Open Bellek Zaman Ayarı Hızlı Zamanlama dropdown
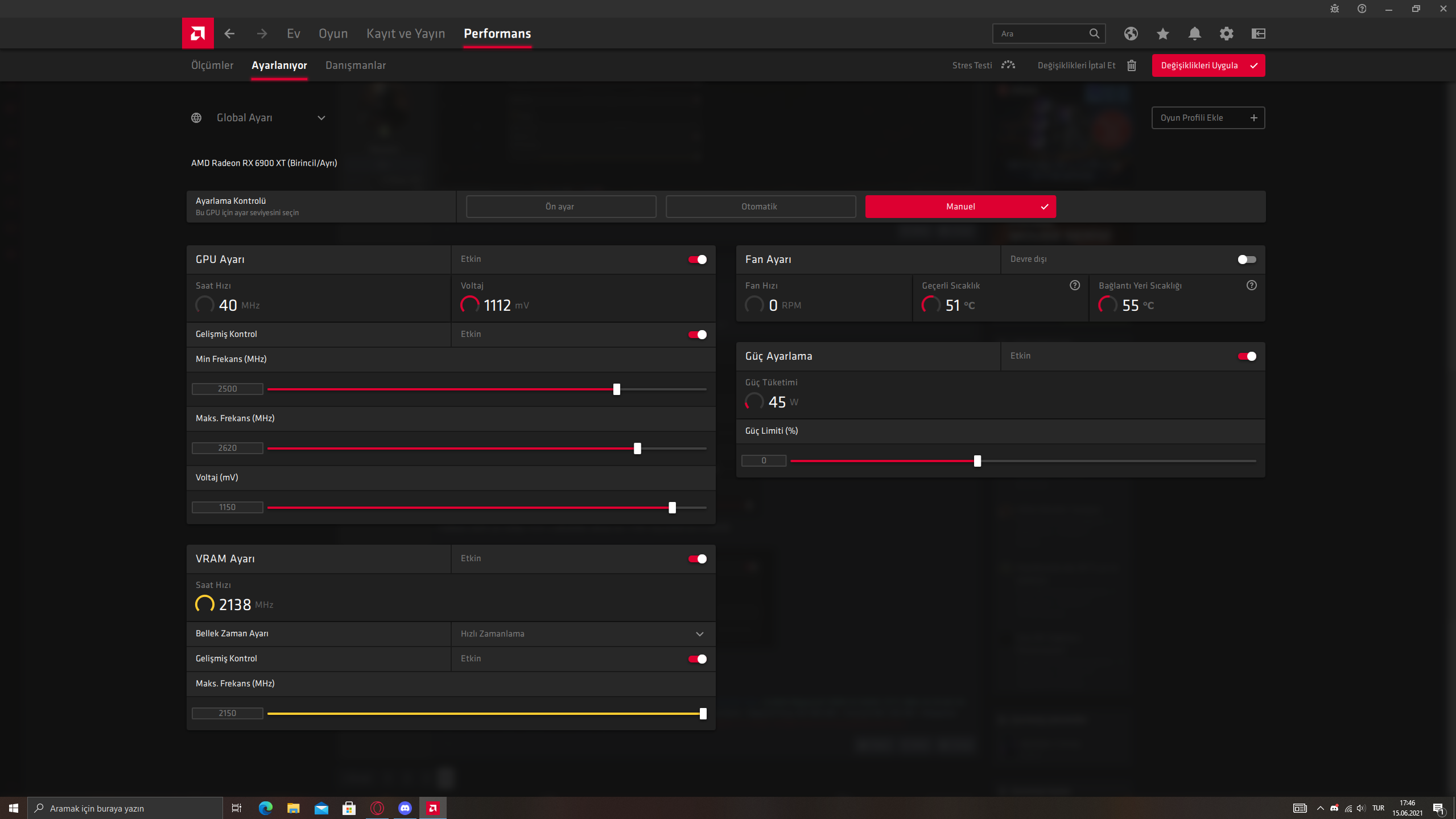The width and height of the screenshot is (1456, 819). click(x=699, y=634)
